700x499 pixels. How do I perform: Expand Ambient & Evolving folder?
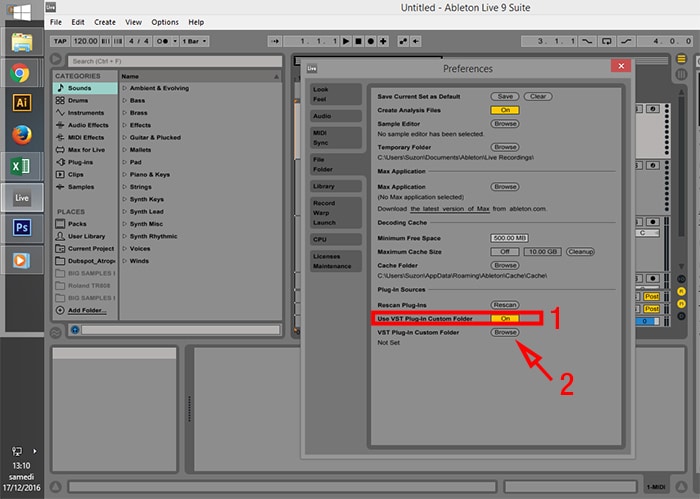tap(125, 88)
